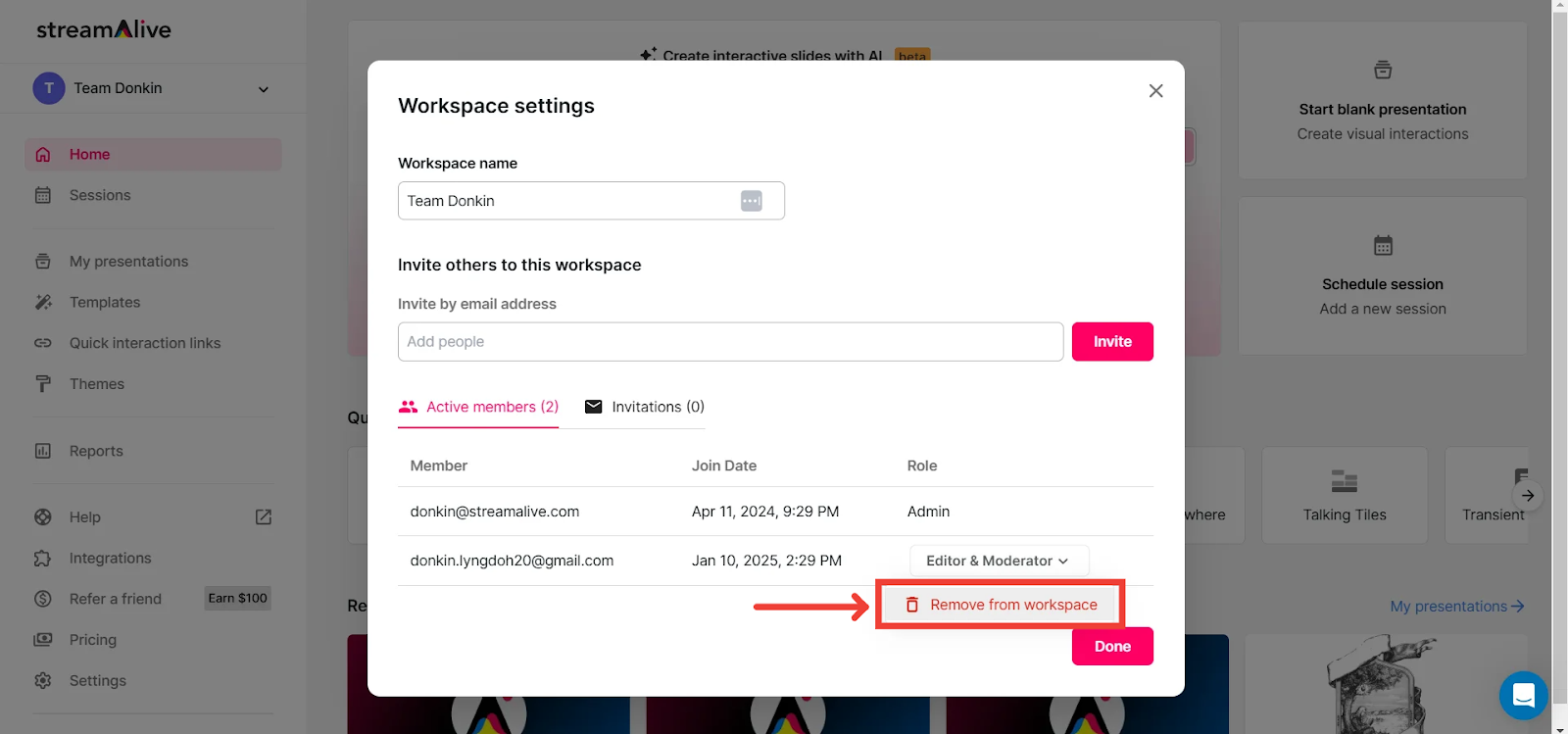Screen dimensions: 1568x734
Task: Open the Reports chart icon
Action: point(43,451)
